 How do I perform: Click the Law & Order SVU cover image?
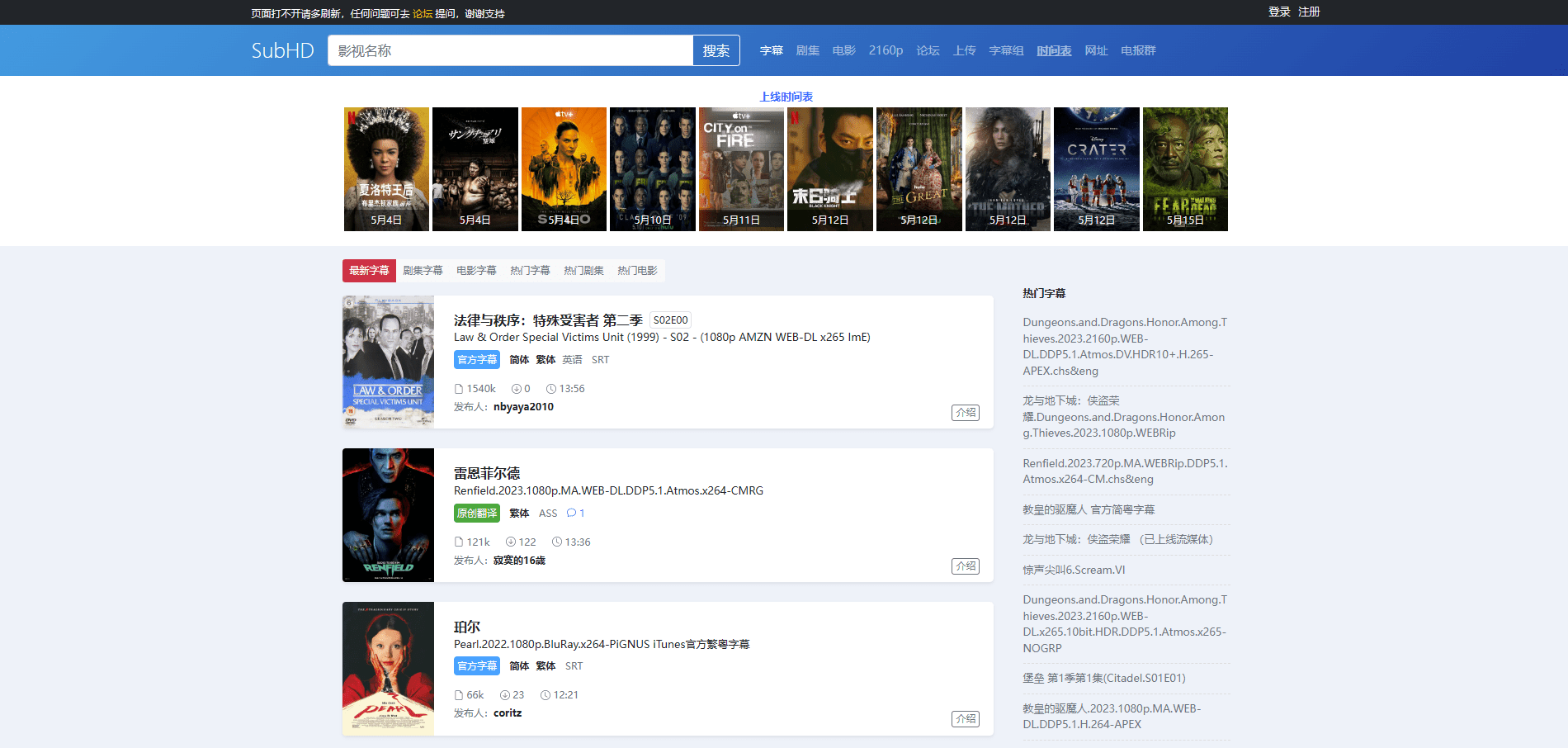click(x=388, y=362)
